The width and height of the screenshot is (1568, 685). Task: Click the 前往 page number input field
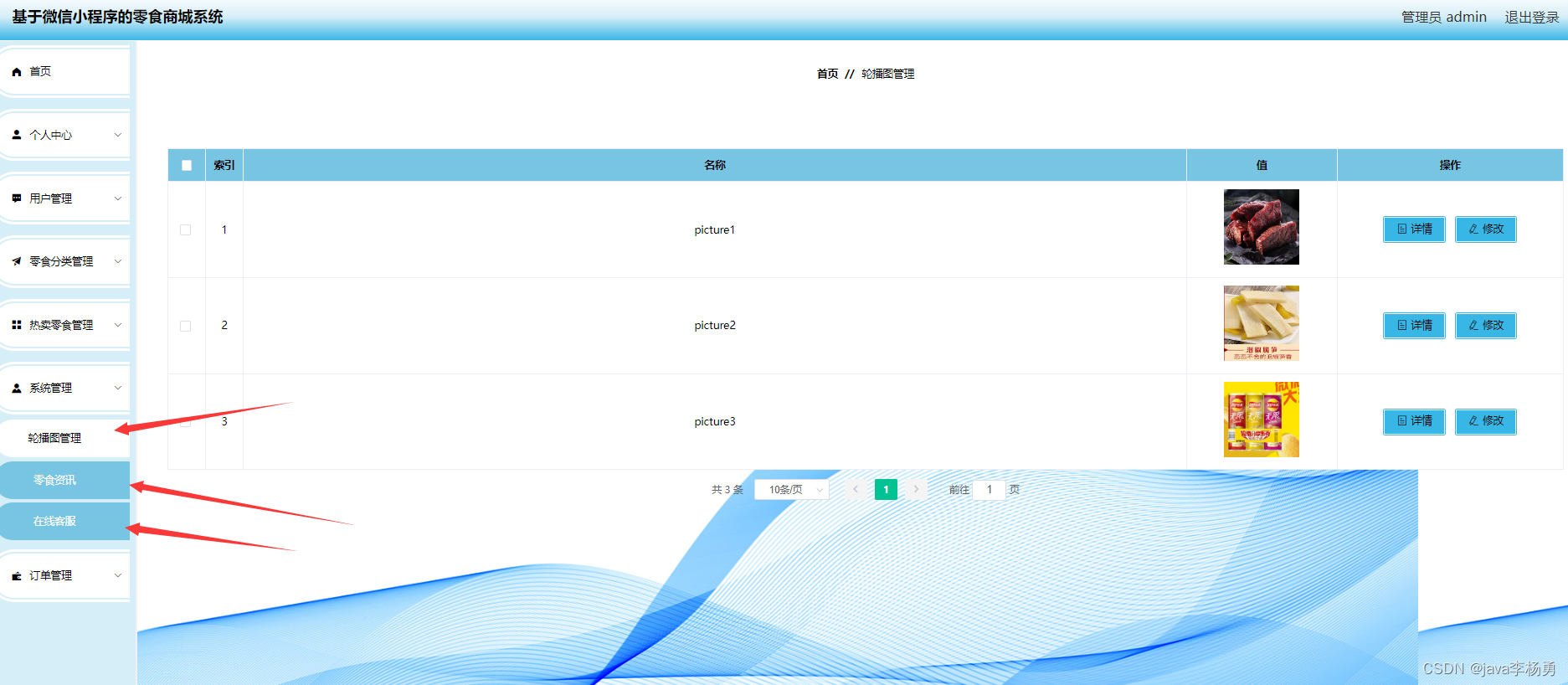(989, 489)
